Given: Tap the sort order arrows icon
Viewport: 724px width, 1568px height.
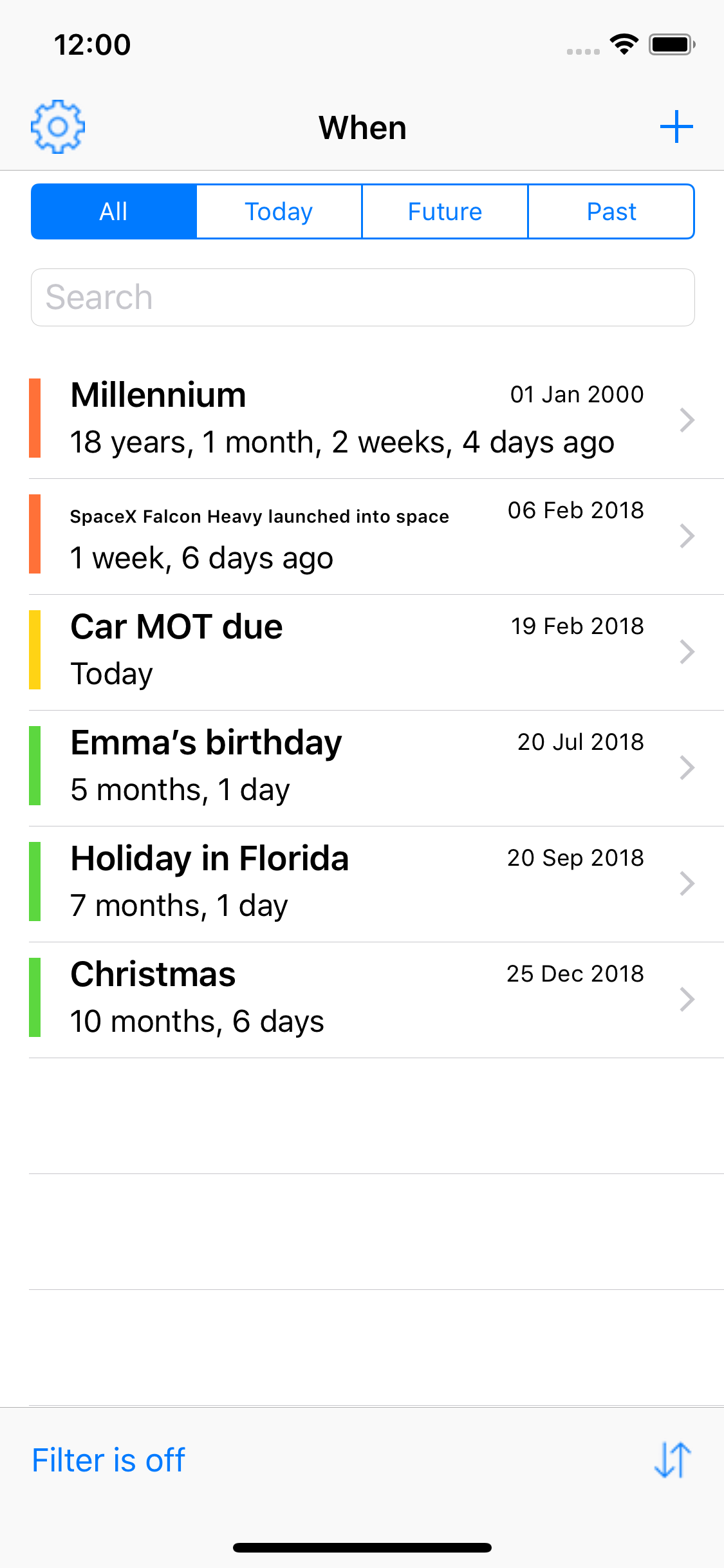Looking at the screenshot, I should tap(673, 1460).
